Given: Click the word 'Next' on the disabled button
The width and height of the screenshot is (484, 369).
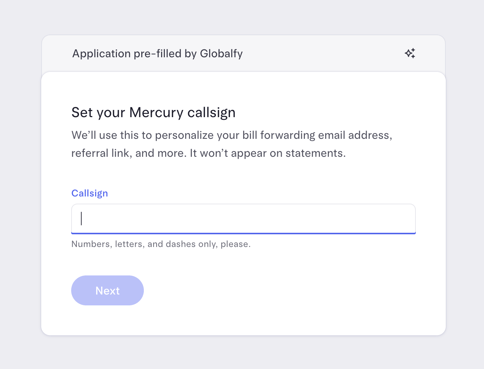Looking at the screenshot, I should pyautogui.click(x=107, y=291).
